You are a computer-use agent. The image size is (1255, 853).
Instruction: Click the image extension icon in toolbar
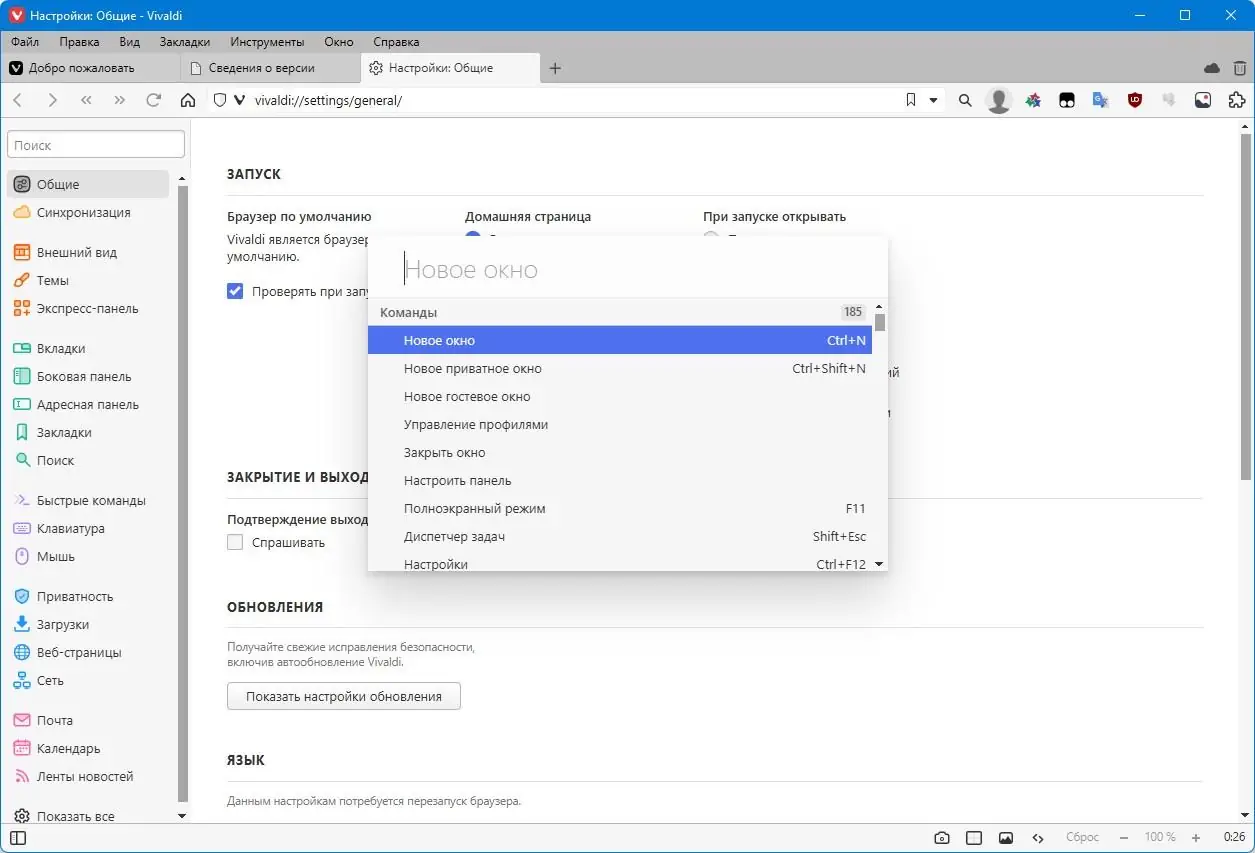click(x=1203, y=100)
